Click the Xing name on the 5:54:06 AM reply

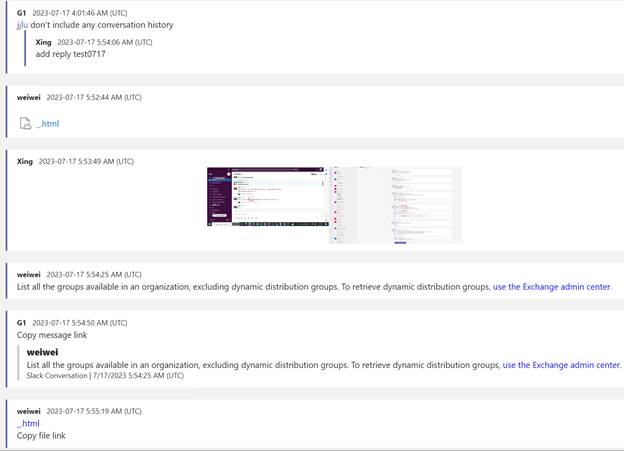coord(43,42)
